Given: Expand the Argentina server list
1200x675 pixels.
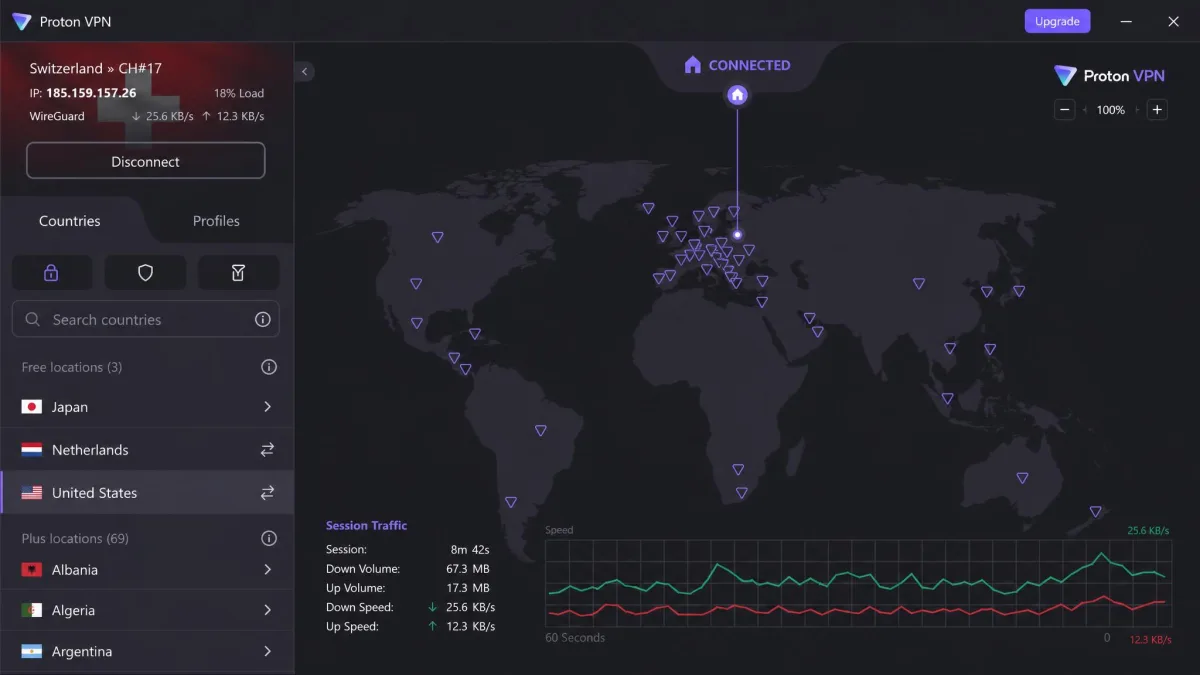Looking at the screenshot, I should (267, 651).
